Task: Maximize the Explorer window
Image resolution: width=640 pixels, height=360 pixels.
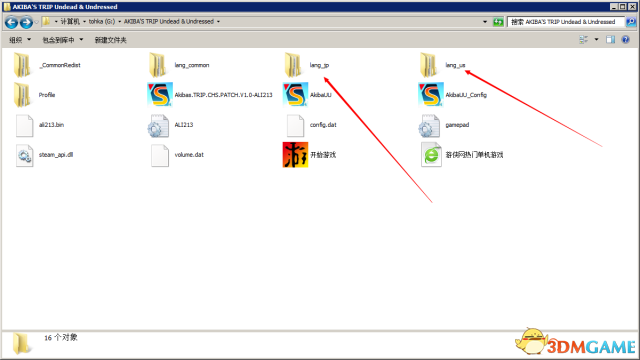Action: pos(622,7)
